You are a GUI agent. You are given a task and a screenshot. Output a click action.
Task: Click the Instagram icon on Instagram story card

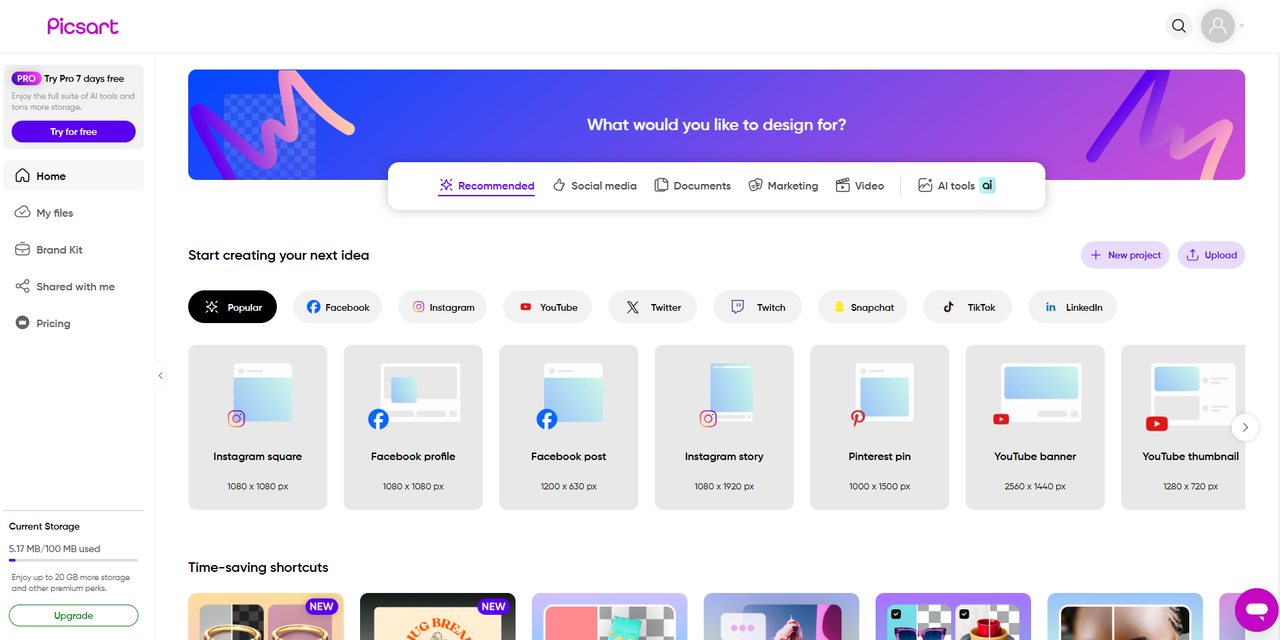(x=708, y=419)
